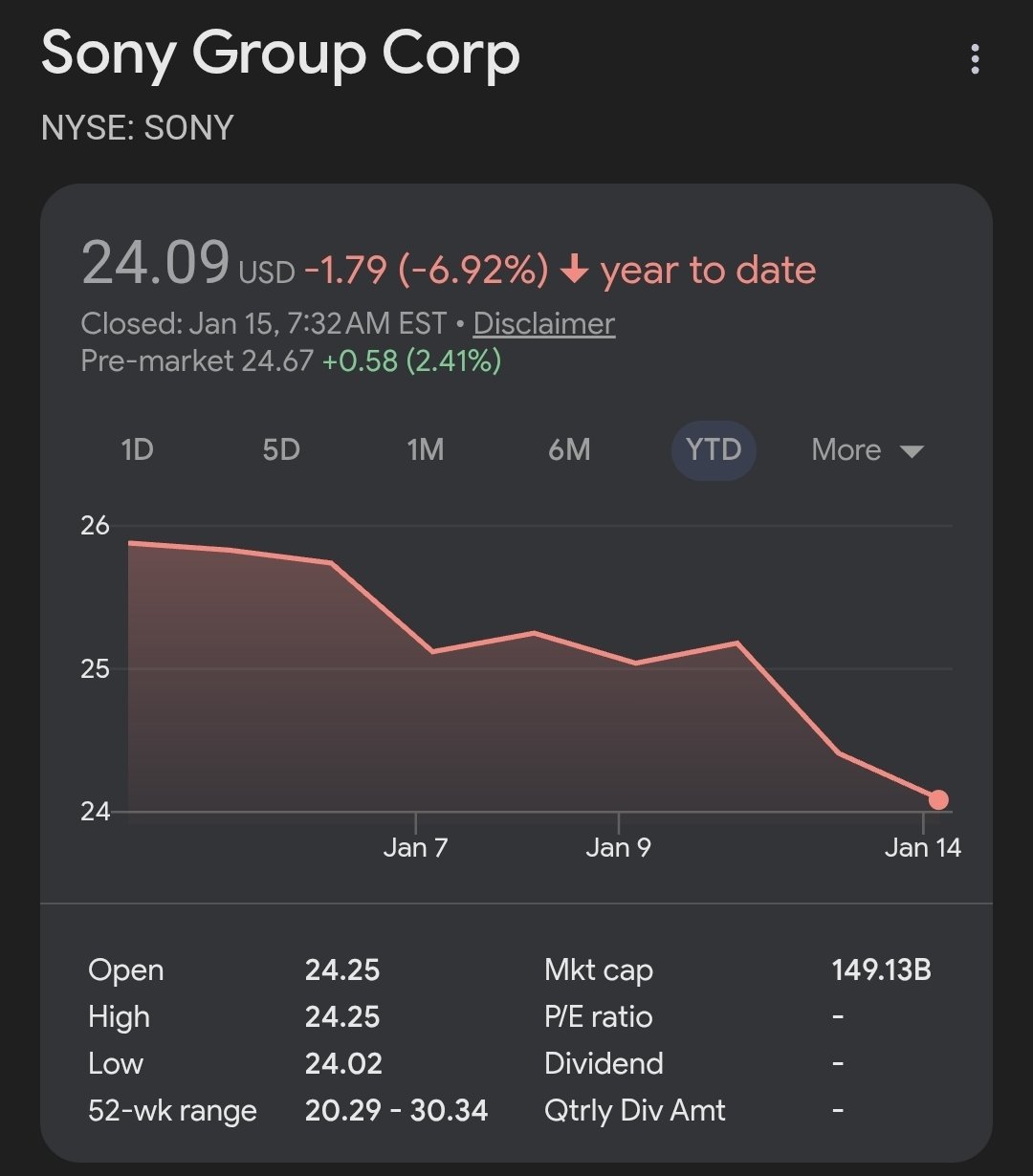Click the More dropdown arrow
Screen dimensions: 1033x1176
912,451
